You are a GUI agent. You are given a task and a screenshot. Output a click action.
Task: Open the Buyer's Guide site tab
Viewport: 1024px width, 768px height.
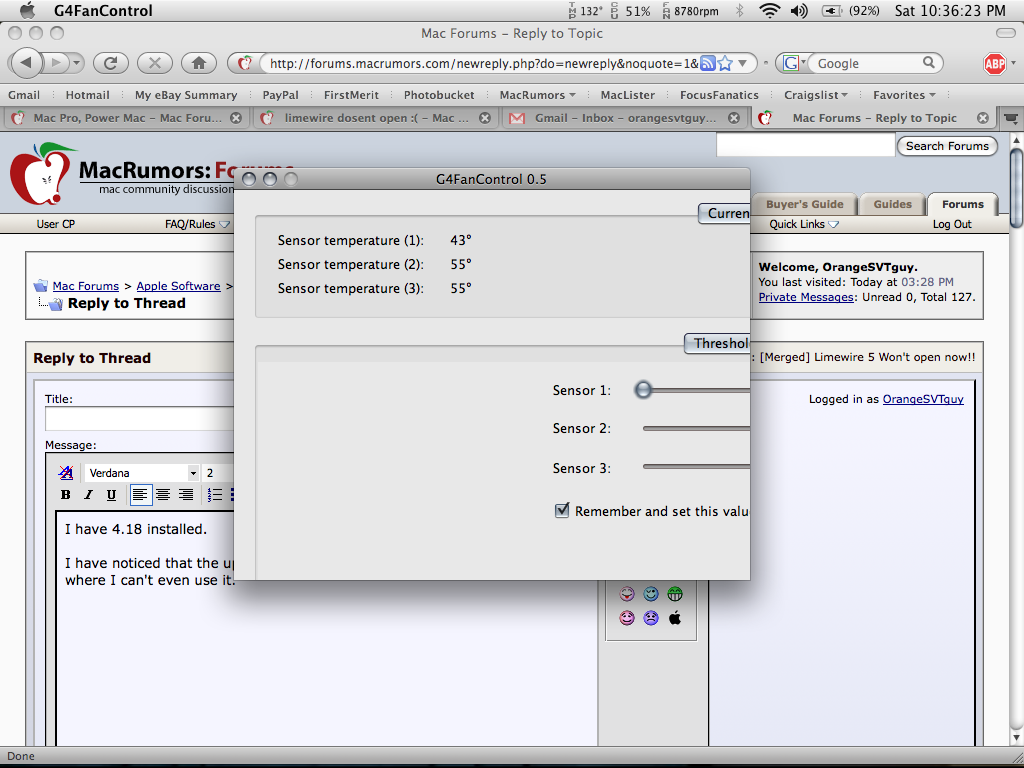click(x=805, y=204)
